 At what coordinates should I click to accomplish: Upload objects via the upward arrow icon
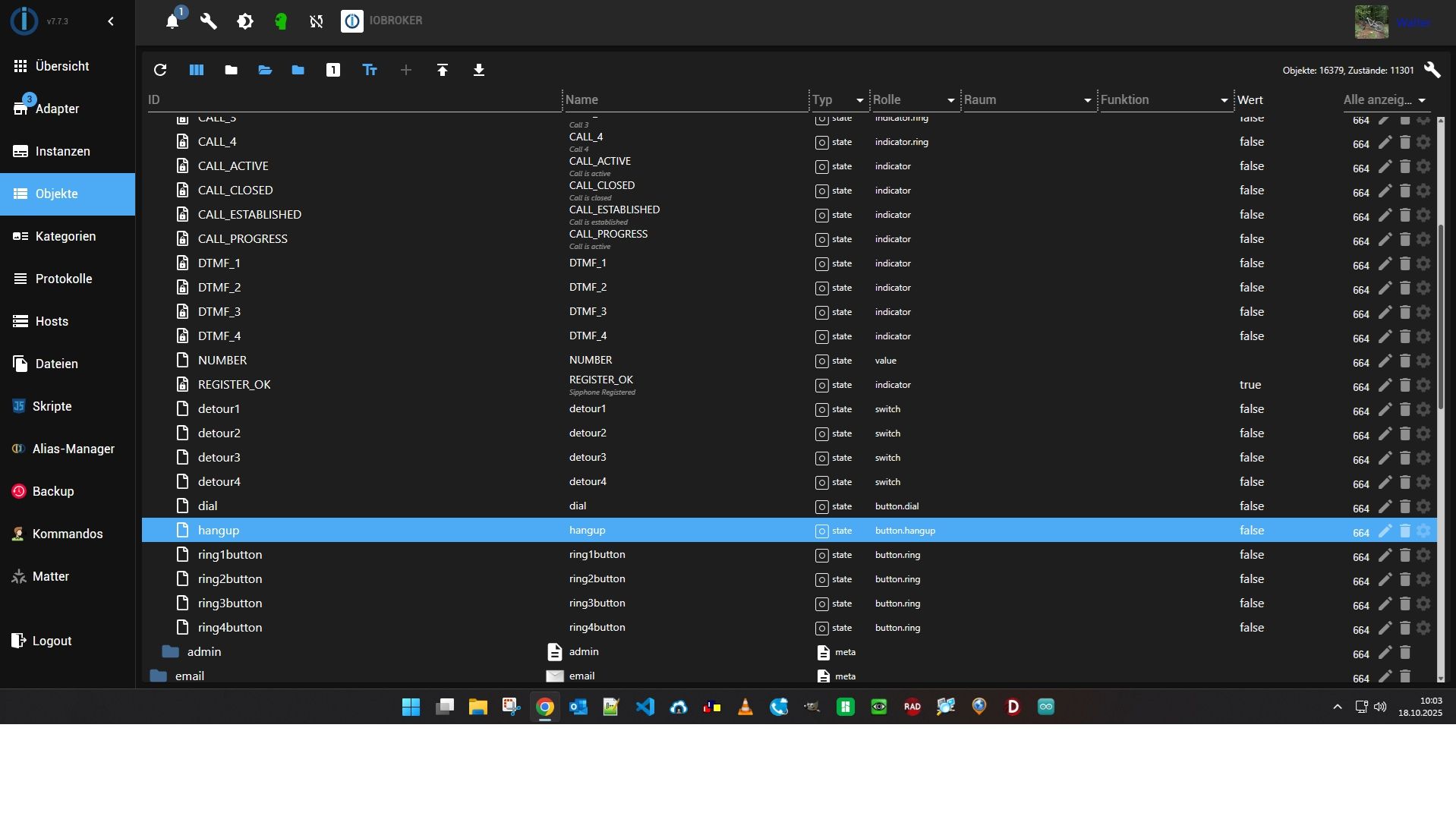443,70
